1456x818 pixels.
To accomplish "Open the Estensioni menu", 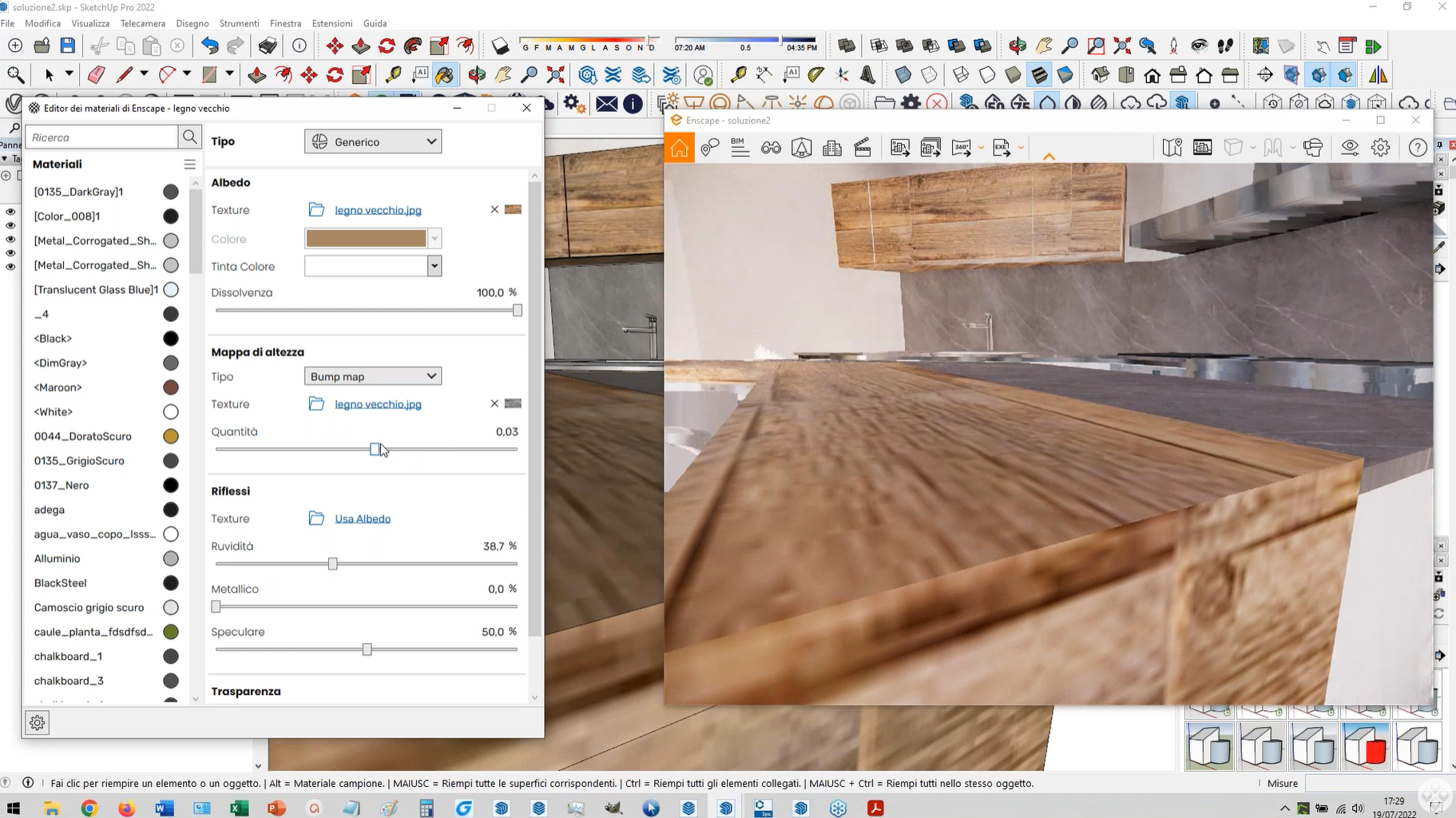I will click(x=331, y=23).
